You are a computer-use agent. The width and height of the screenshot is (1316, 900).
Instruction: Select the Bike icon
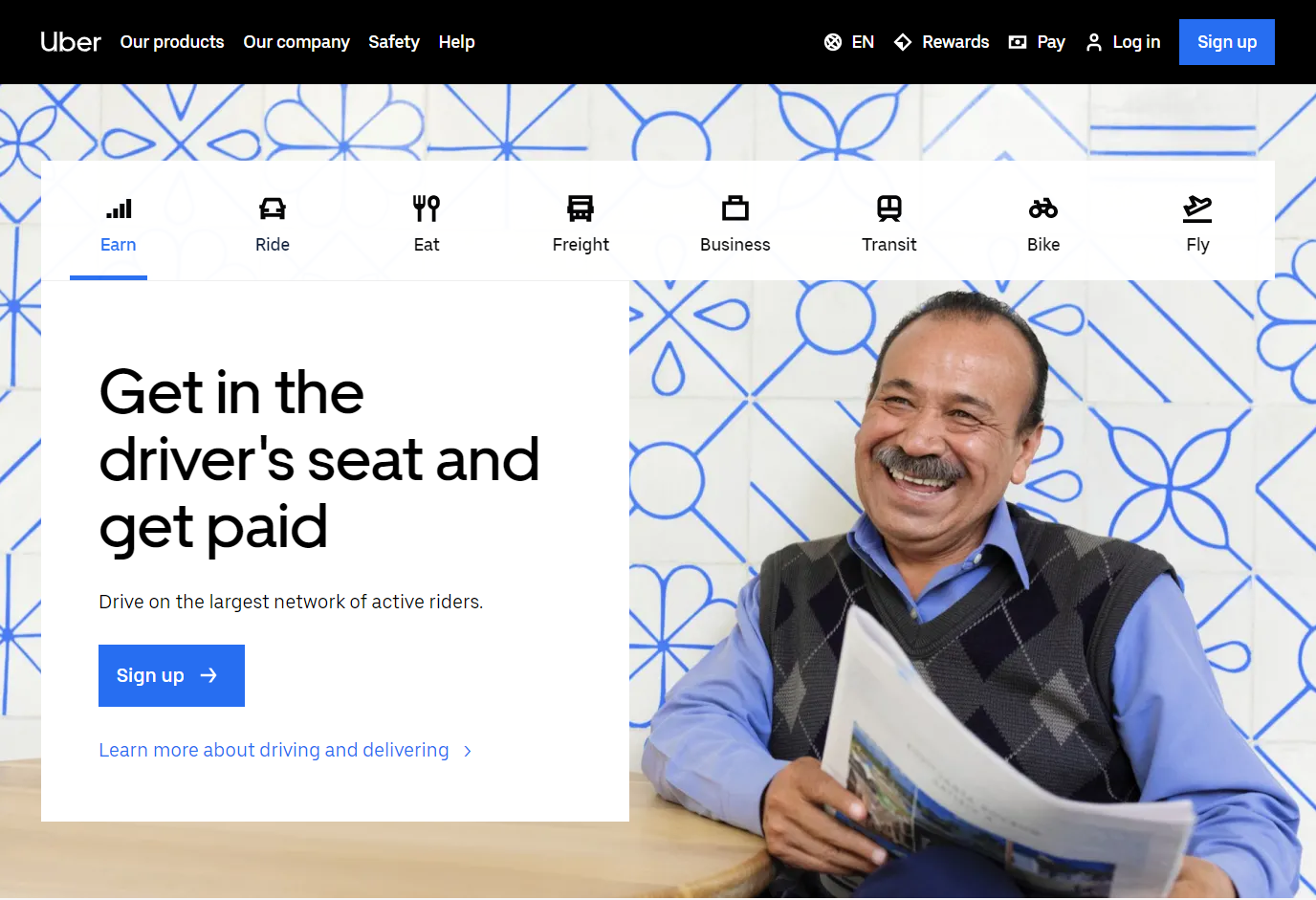pyautogui.click(x=1043, y=209)
